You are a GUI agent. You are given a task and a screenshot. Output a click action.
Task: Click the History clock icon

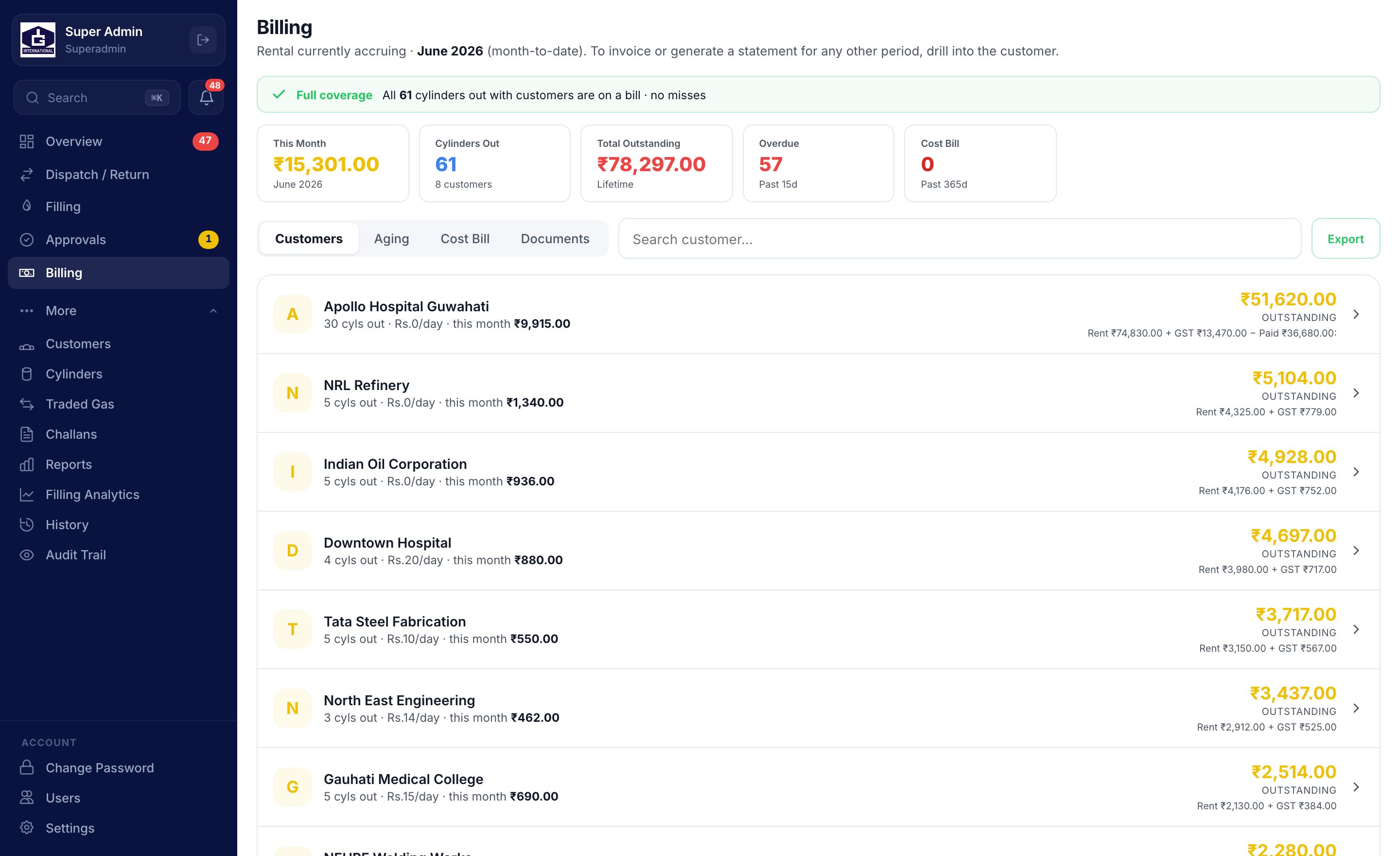tap(27, 525)
